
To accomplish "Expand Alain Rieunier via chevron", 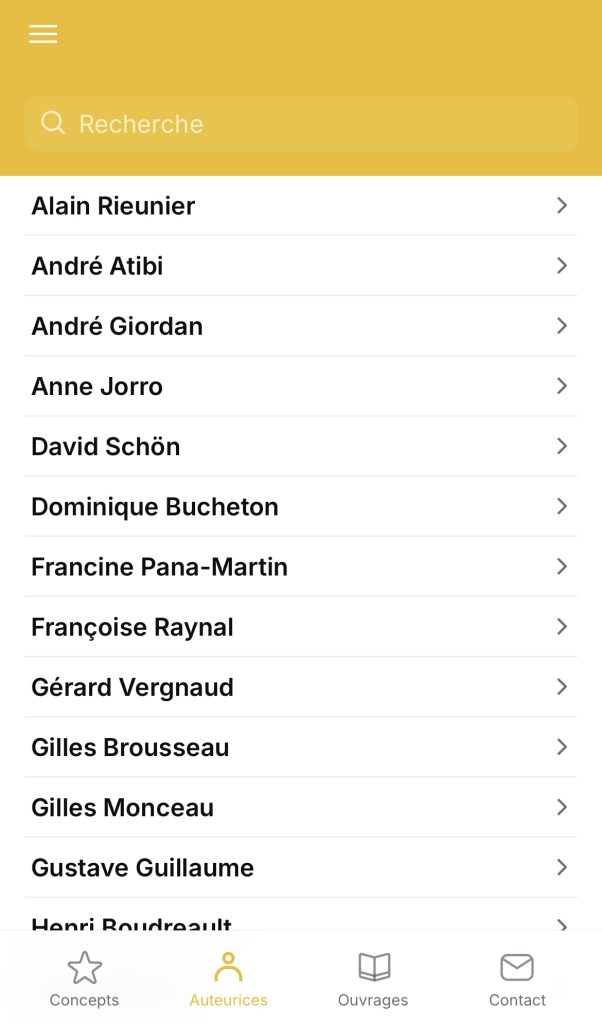I will point(562,205).
